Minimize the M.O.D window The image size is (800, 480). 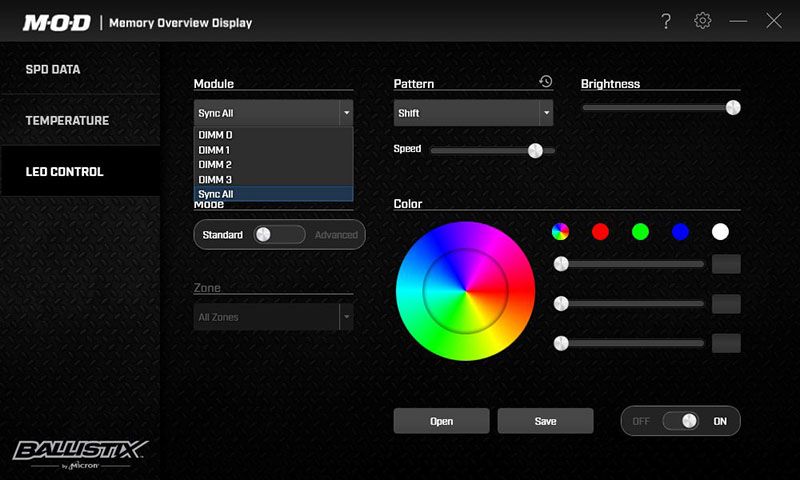(738, 21)
